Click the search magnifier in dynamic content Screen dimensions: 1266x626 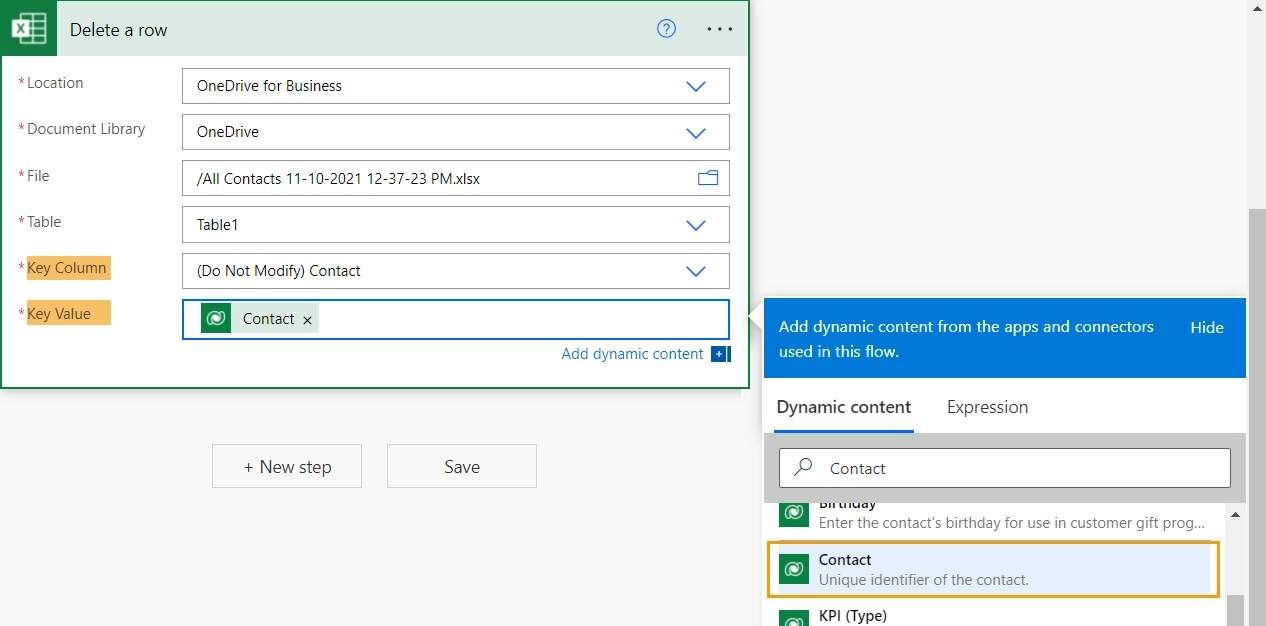point(803,468)
